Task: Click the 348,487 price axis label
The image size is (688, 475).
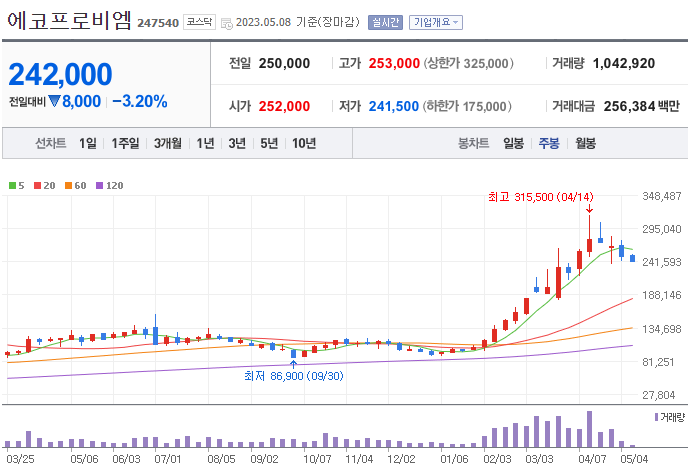Action: point(662,196)
